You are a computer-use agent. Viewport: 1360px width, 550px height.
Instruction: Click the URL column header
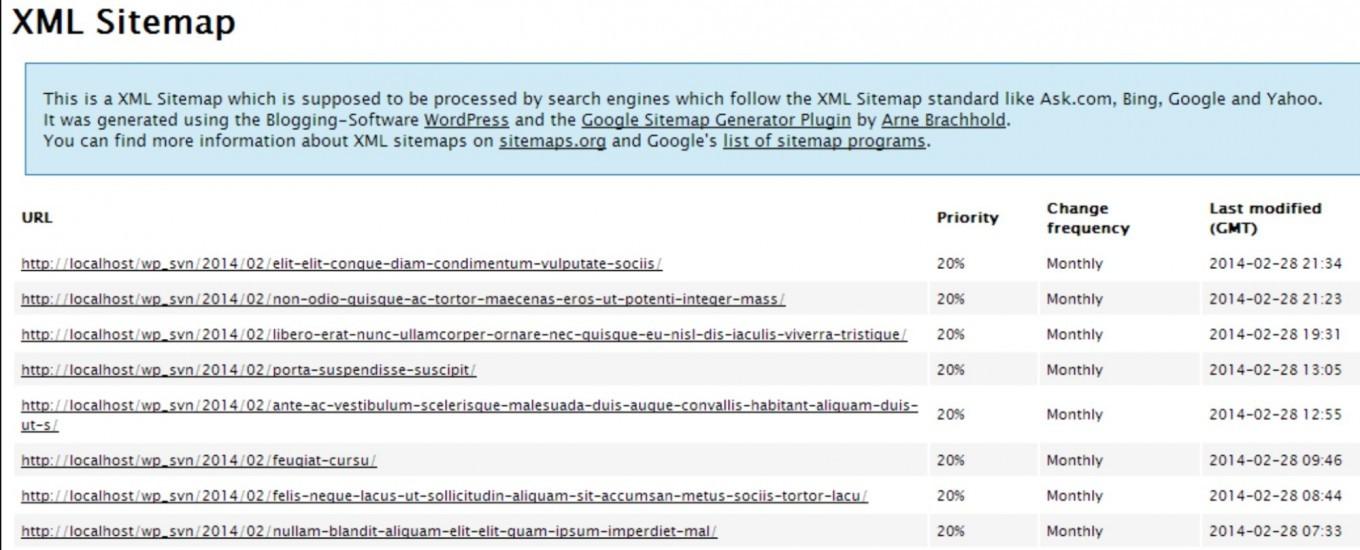click(37, 218)
